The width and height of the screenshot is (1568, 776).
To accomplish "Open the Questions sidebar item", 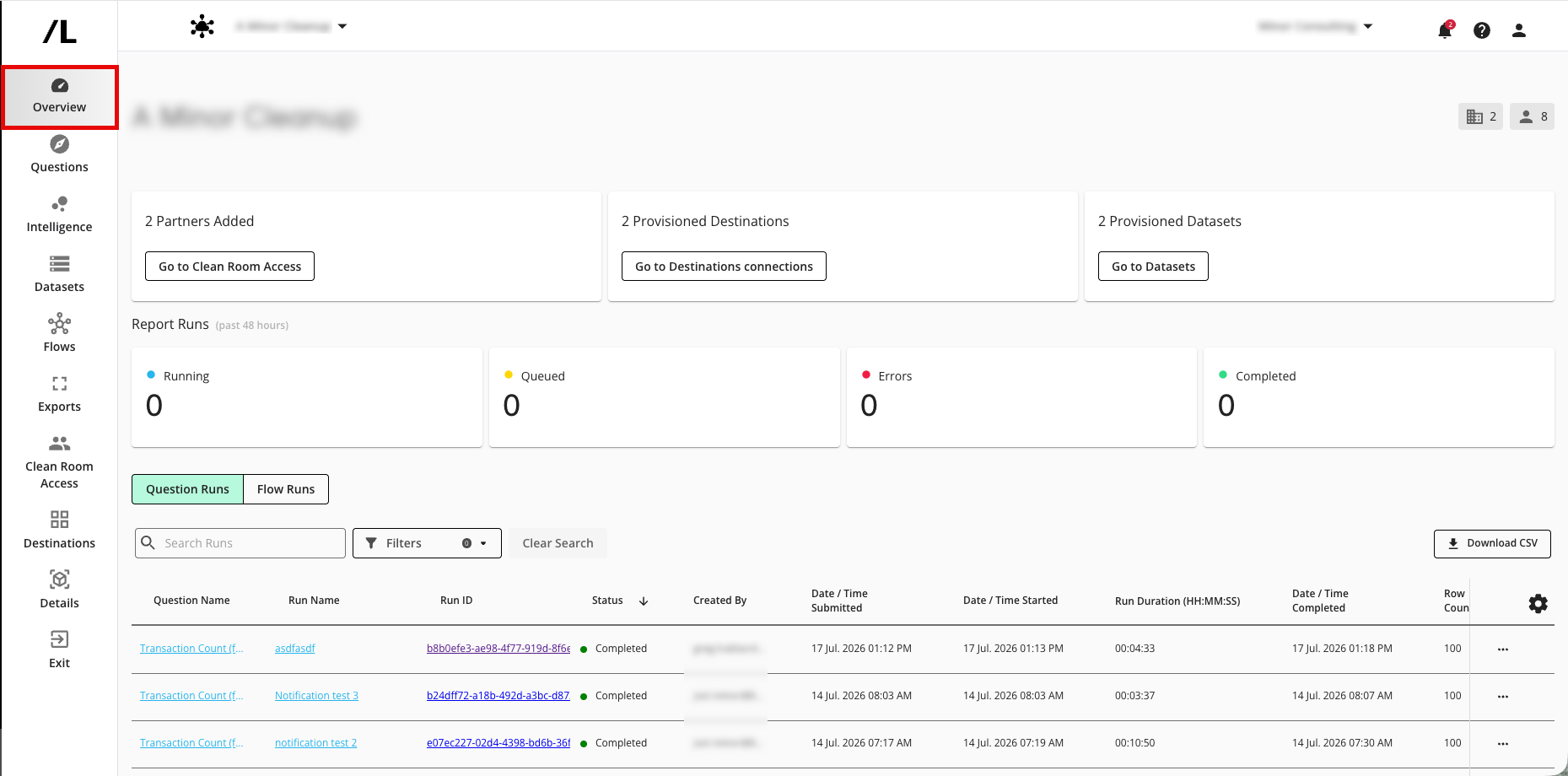I will [x=59, y=155].
